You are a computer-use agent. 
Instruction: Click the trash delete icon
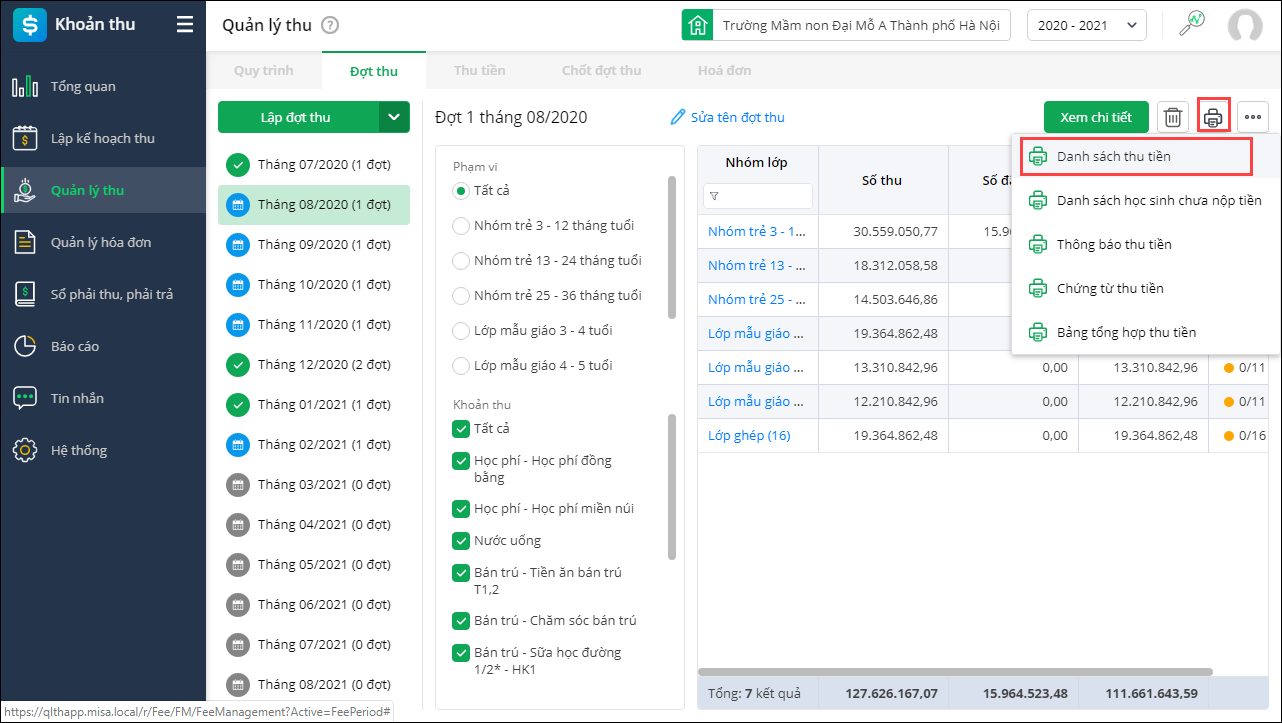(x=1173, y=117)
